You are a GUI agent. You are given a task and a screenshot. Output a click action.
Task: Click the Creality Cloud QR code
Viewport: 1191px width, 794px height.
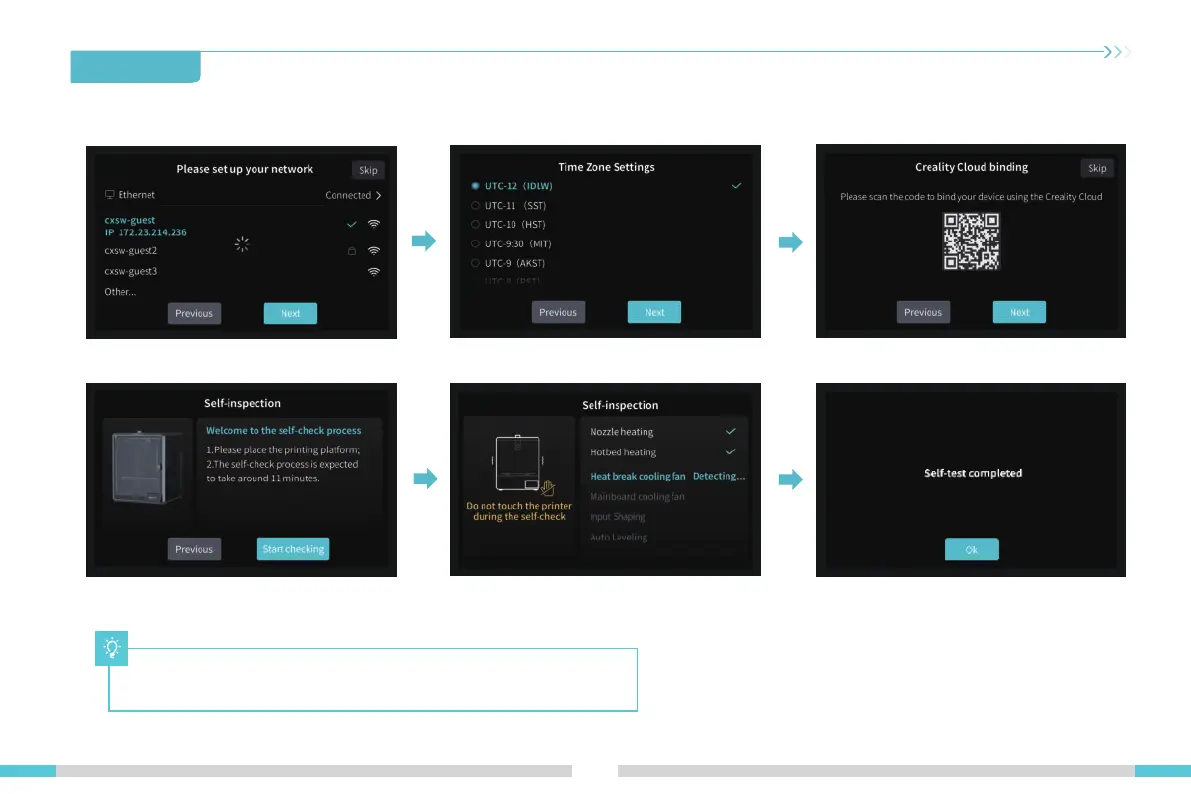971,241
